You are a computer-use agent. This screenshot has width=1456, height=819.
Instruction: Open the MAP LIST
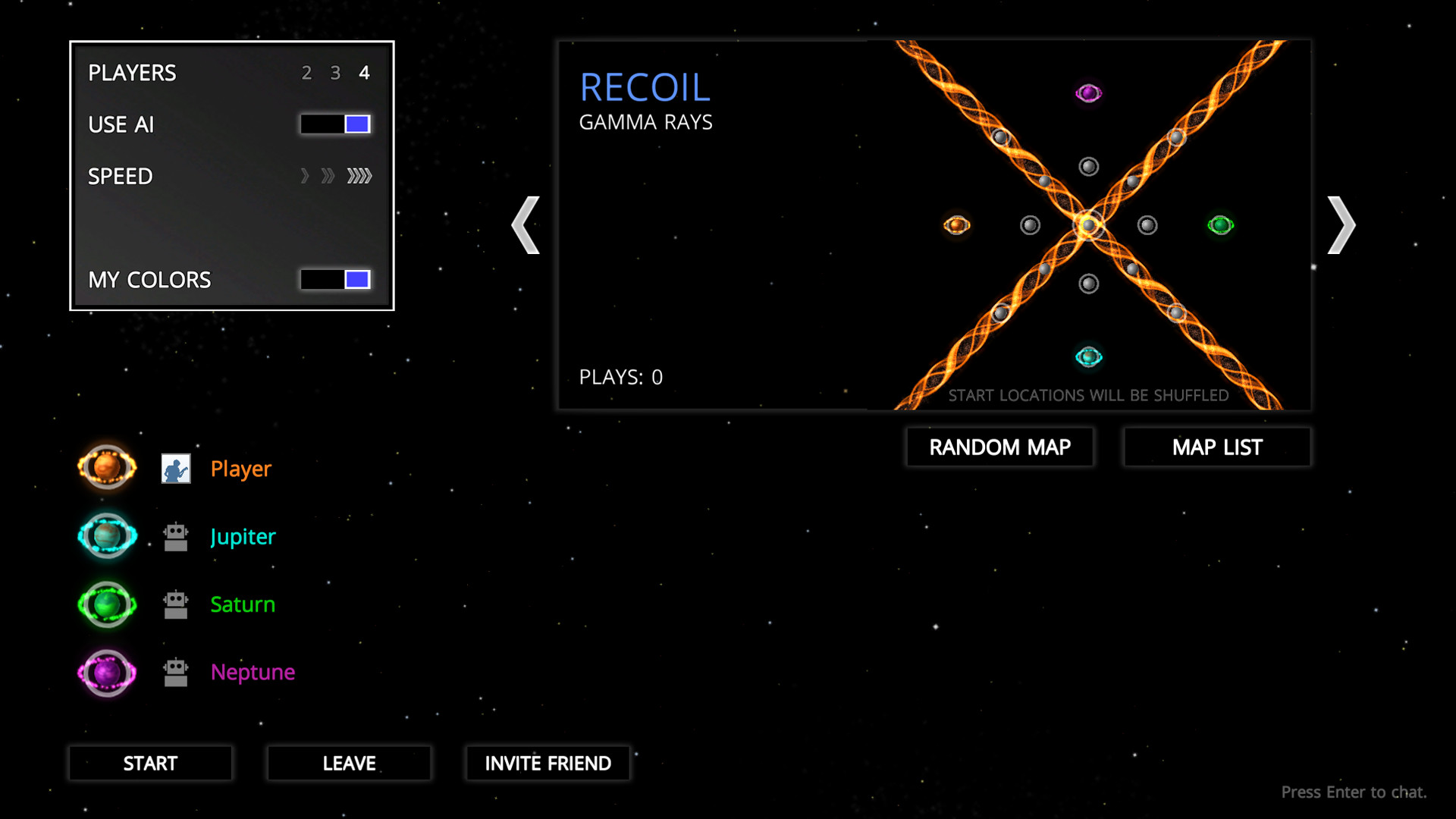pyautogui.click(x=1216, y=447)
